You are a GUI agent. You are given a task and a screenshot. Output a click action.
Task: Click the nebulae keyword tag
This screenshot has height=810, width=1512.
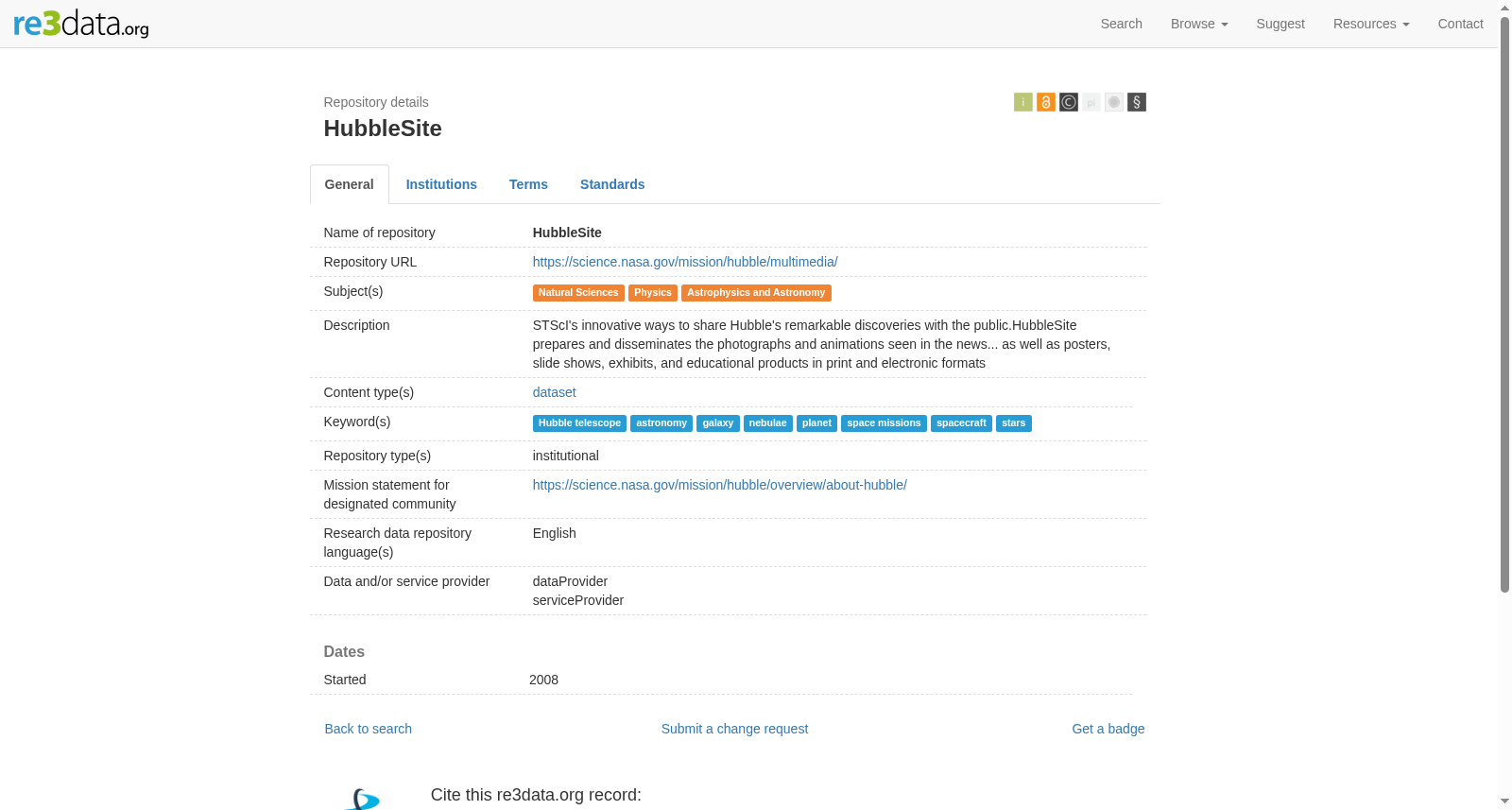768,423
